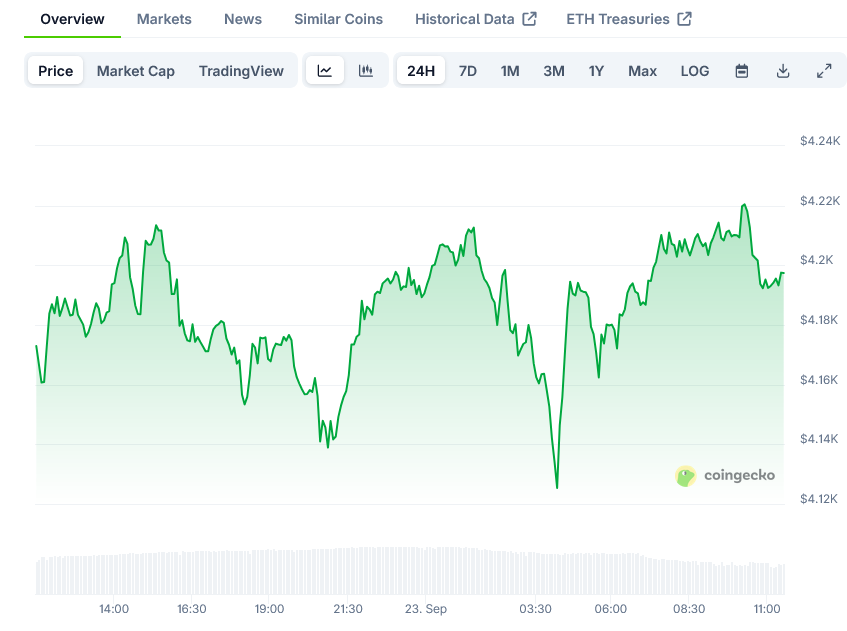Viewport: 847px width, 631px height.
Task: Open the News tab
Action: pos(243,19)
